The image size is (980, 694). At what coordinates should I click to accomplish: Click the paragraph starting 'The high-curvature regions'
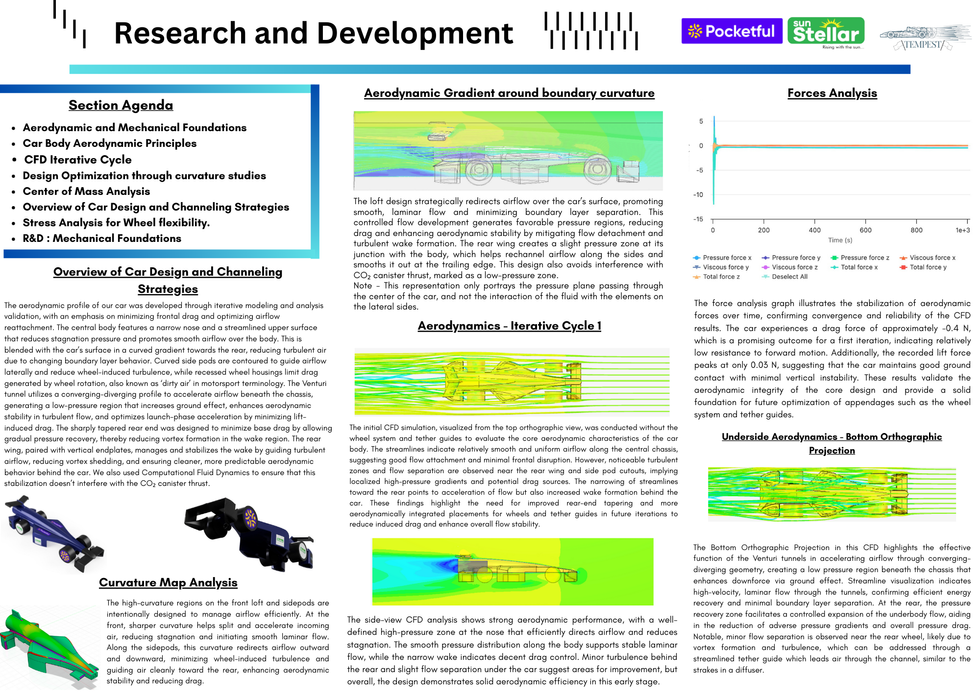point(218,641)
